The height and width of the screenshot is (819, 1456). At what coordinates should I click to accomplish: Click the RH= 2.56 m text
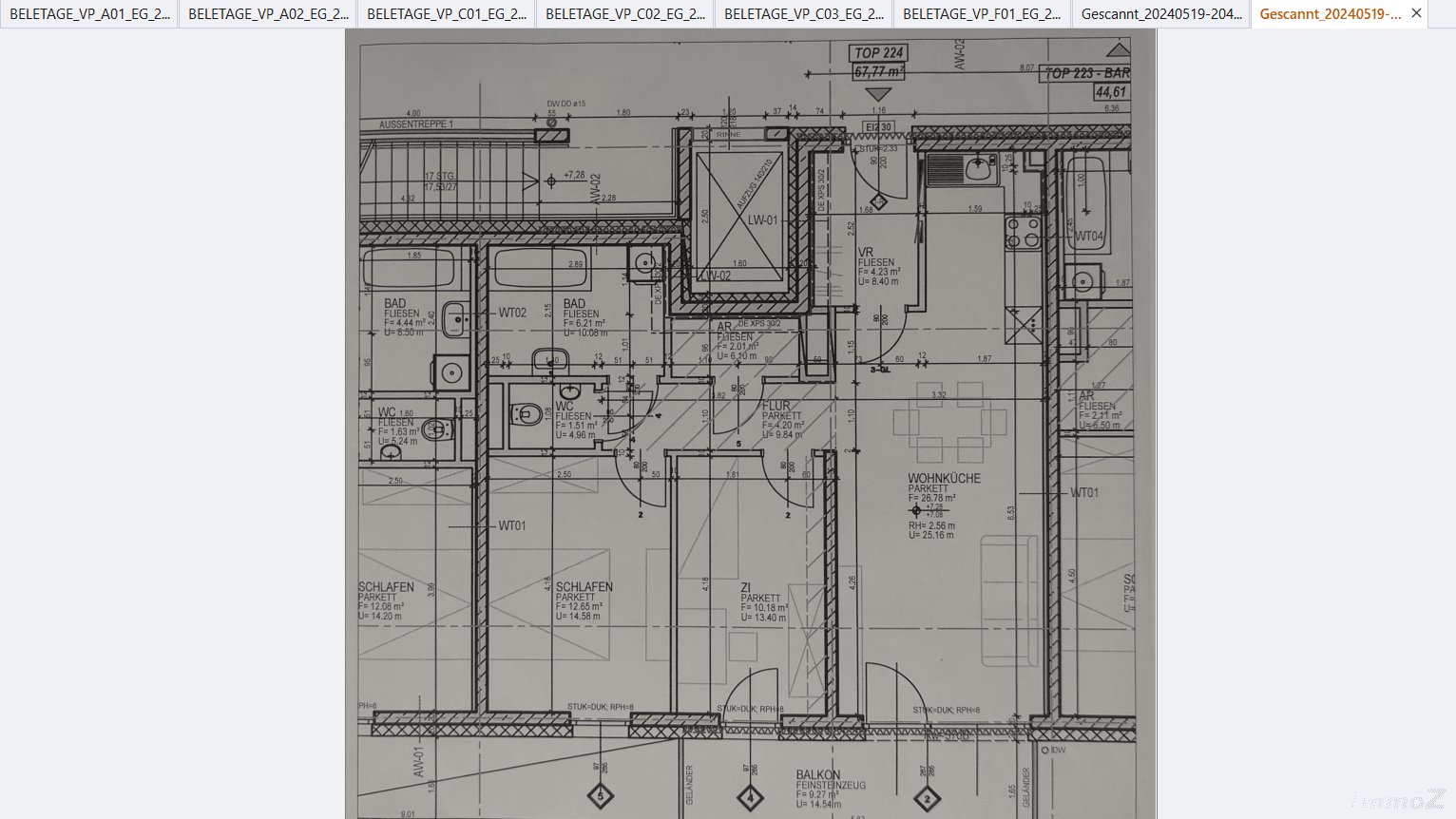931,525
